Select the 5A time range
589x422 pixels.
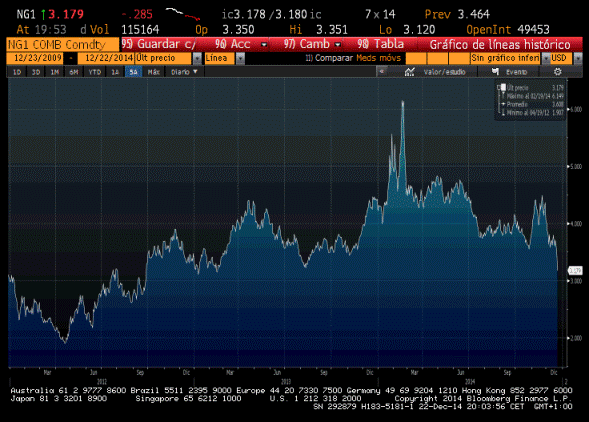coord(133,72)
